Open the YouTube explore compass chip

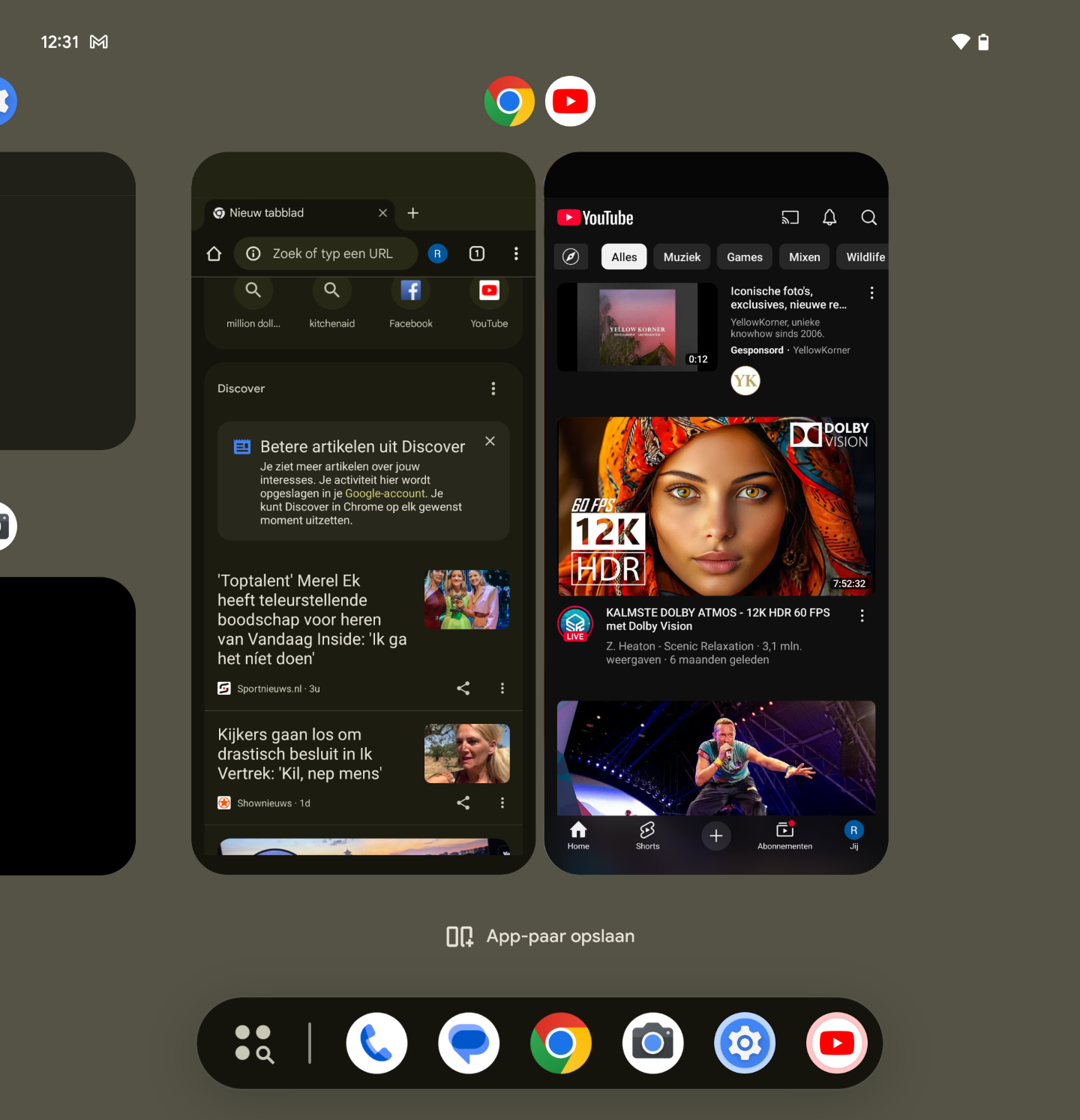point(571,257)
